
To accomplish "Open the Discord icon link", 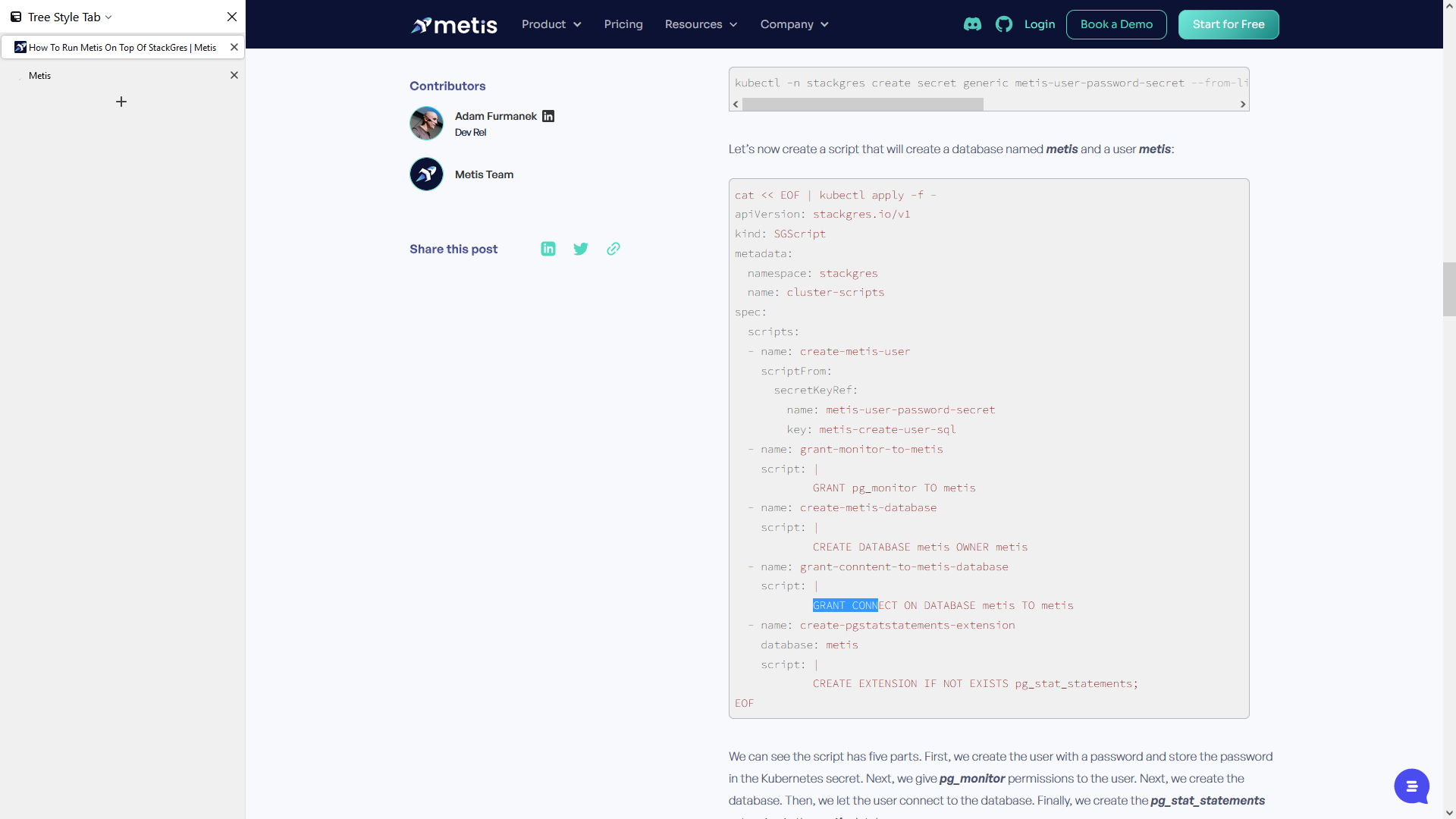I will pyautogui.click(x=972, y=24).
